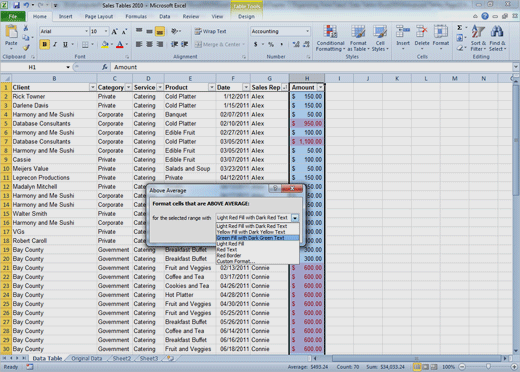Click the Decrease Font Size icon
The height and width of the screenshot is (372, 520).
(x=124, y=31)
